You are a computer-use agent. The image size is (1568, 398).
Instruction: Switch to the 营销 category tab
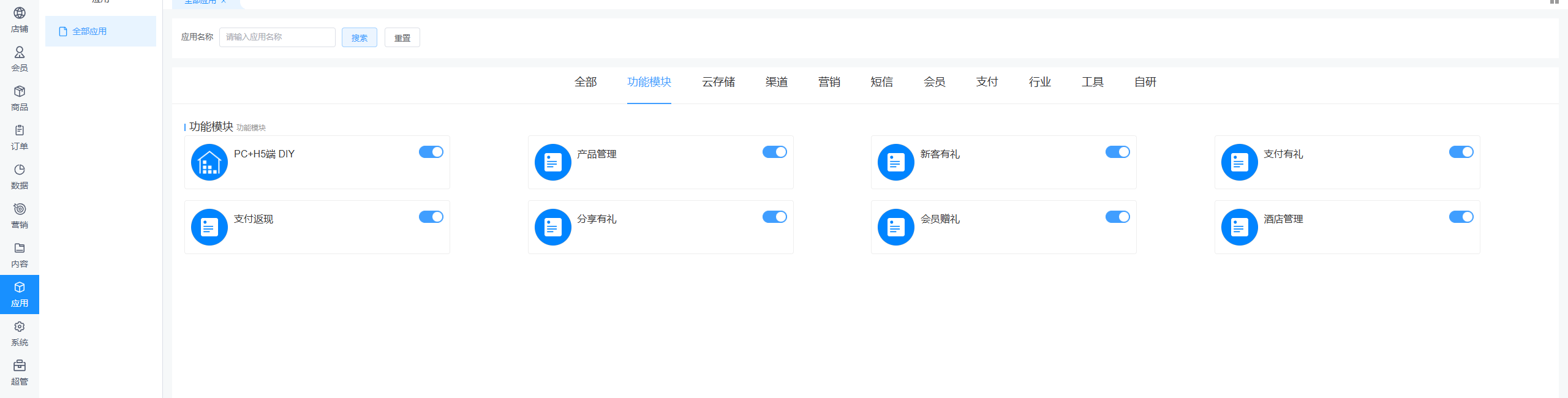[829, 82]
